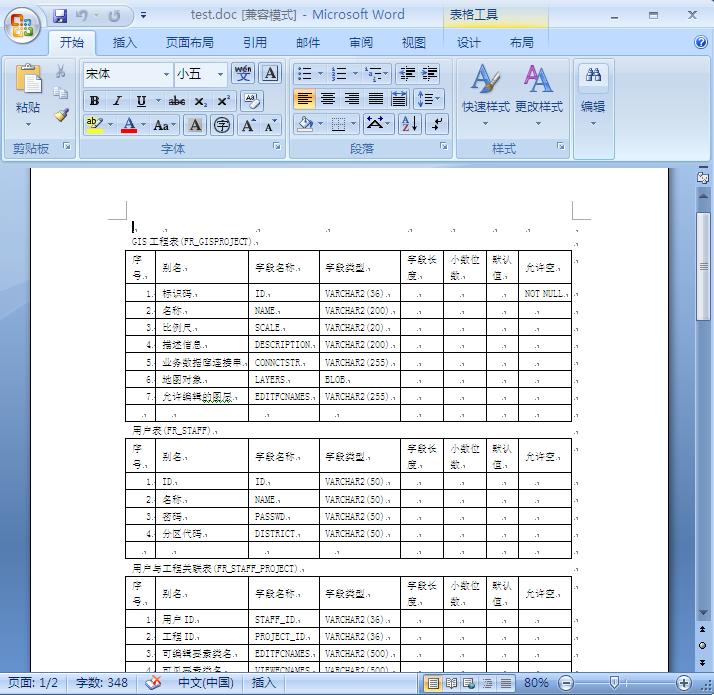The image size is (714, 695).
Task: Toggle left alignment button
Action: pos(304,98)
